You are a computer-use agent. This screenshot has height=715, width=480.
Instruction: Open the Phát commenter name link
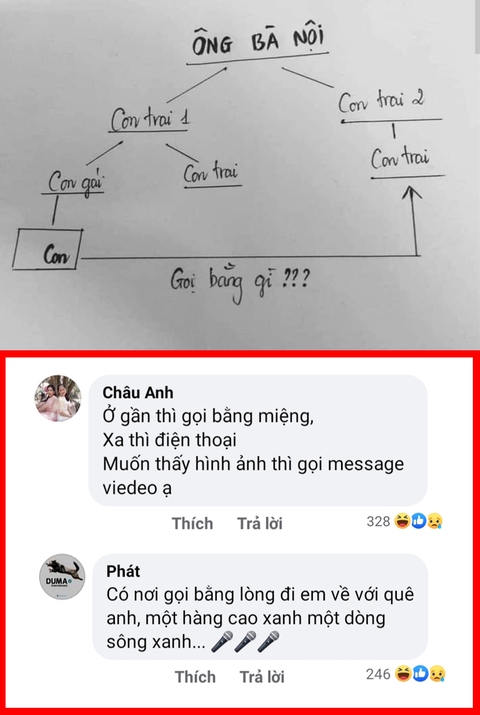coord(123,571)
